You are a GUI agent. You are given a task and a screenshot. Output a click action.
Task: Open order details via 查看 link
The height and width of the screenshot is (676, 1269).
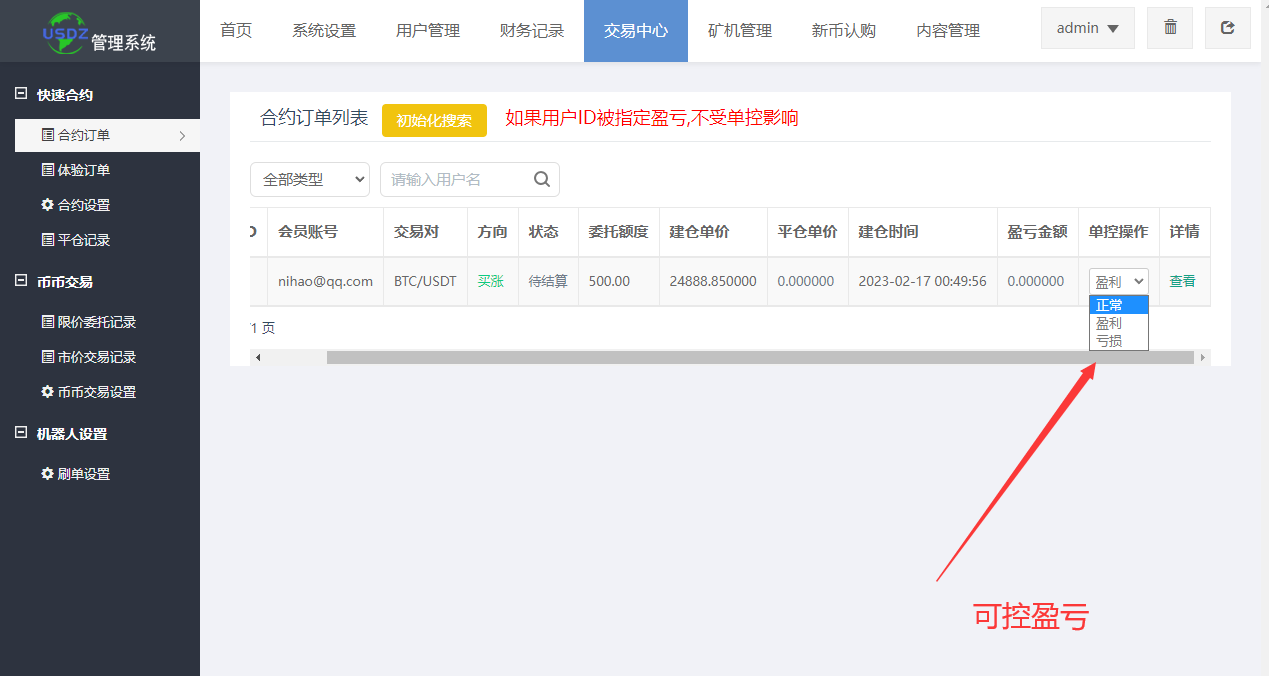pos(1182,281)
